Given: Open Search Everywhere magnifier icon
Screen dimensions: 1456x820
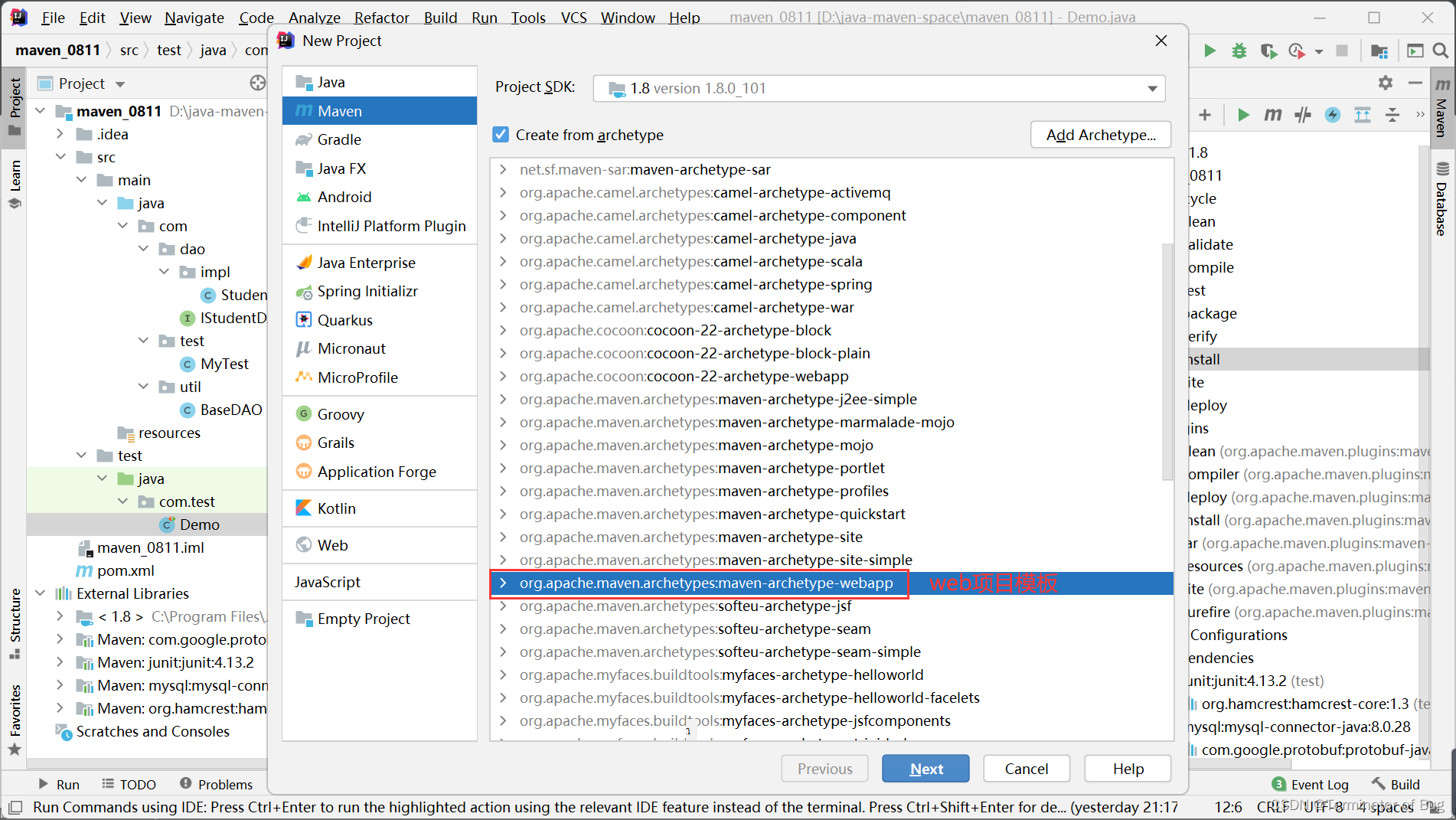Looking at the screenshot, I should pos(1440,51).
